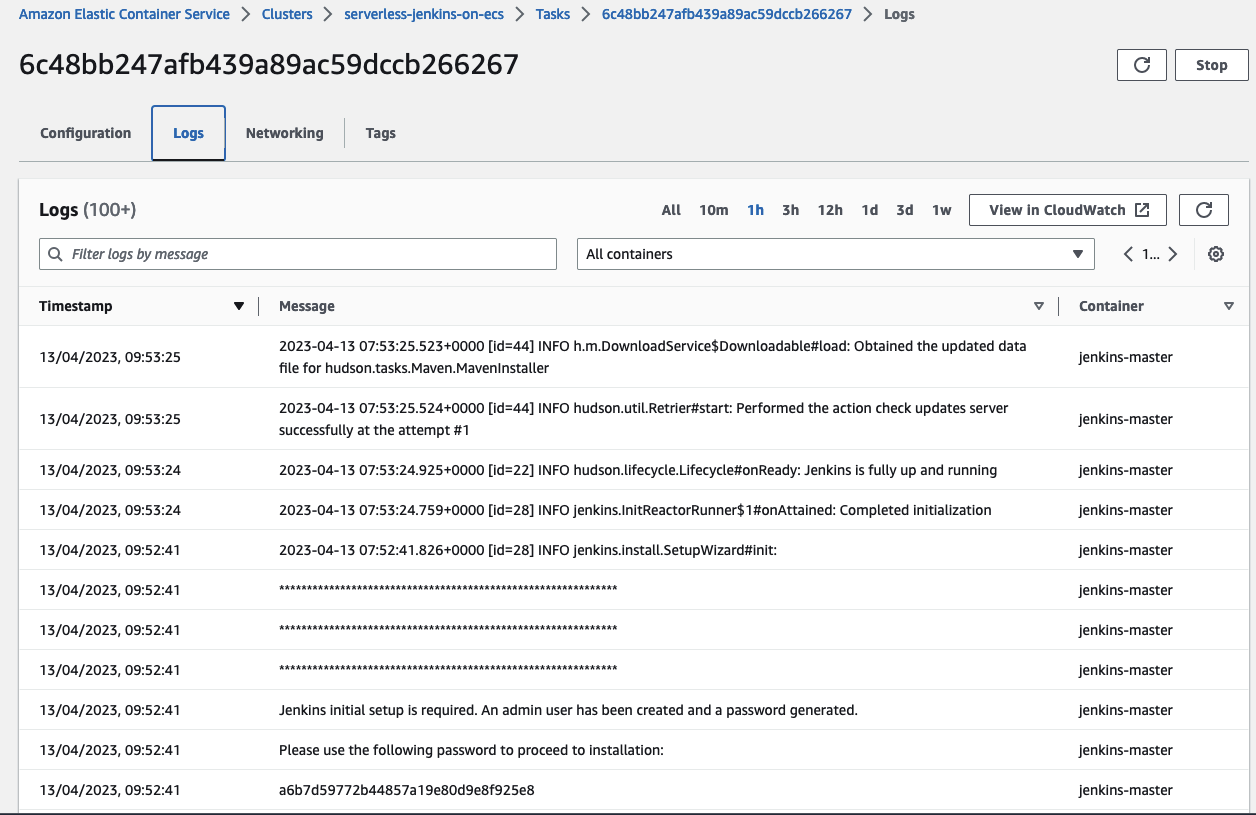1256x815 pixels.
Task: Switch to the Networking tab
Action: click(x=284, y=132)
